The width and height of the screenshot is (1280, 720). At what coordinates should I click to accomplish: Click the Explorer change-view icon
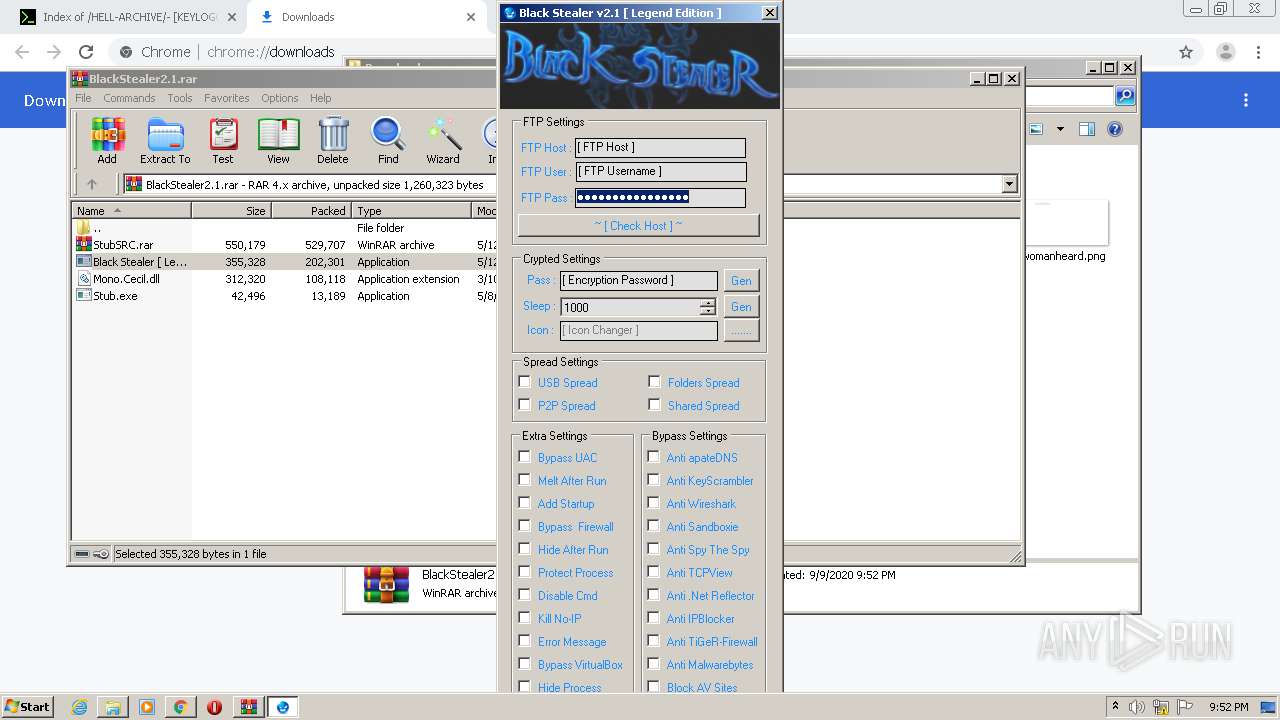point(1037,129)
